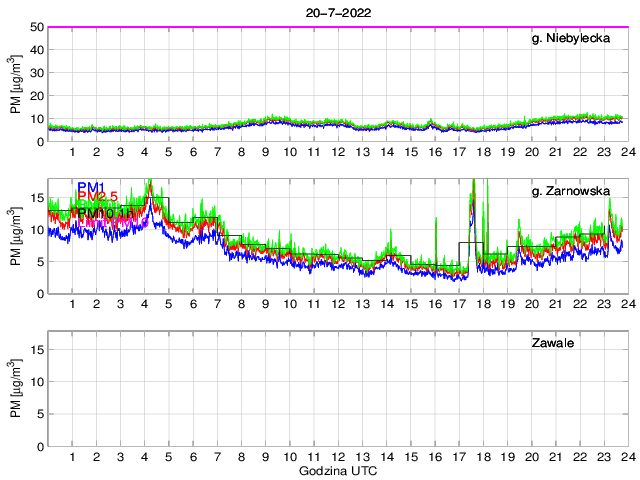Viewport: 640px width, 480px height.
Task: Click the magenta PM10 limit line at 50
Action: click(338, 27)
